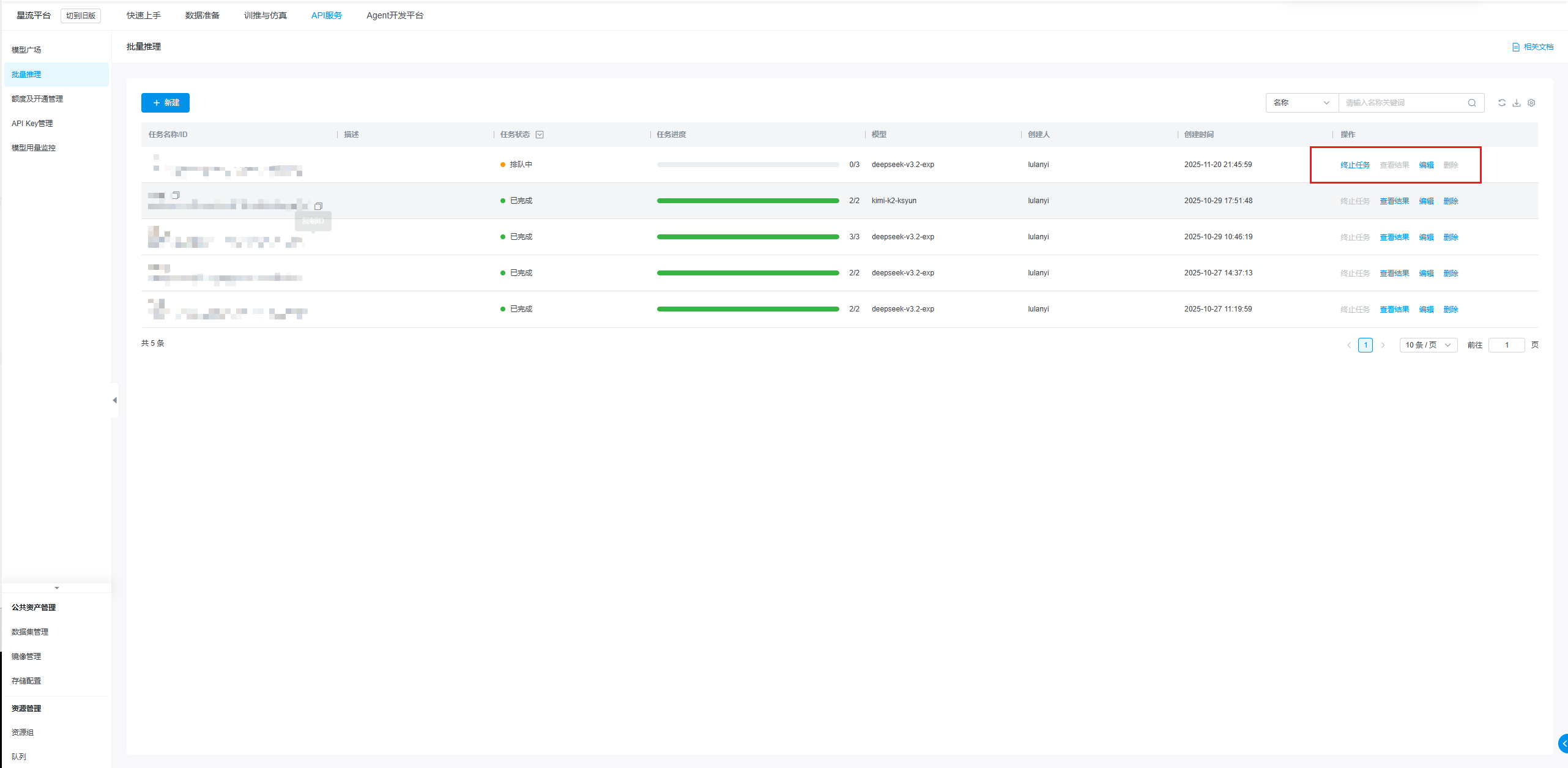
Task: Click the download export icon
Action: 1516,103
